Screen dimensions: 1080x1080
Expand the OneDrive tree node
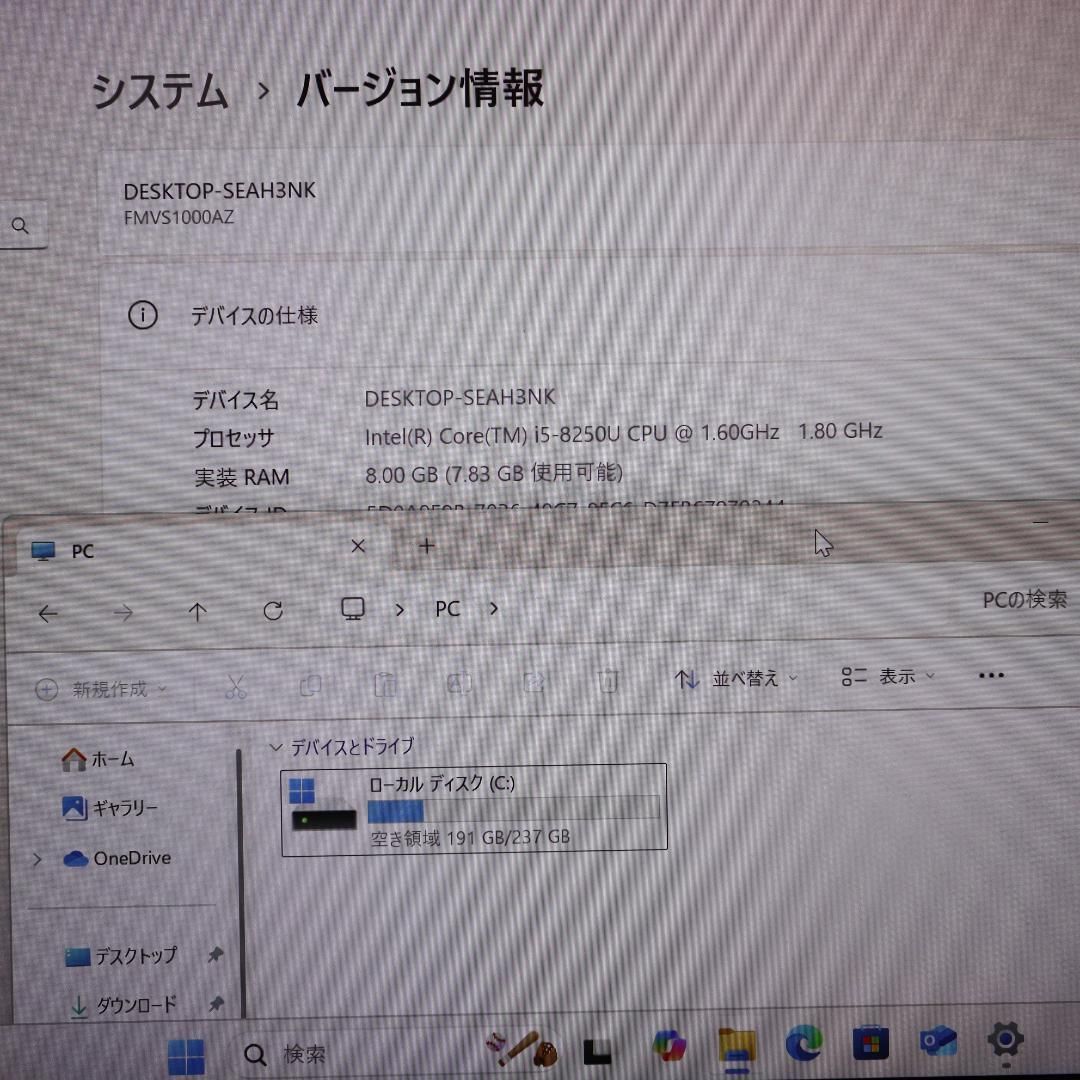pyautogui.click(x=37, y=859)
